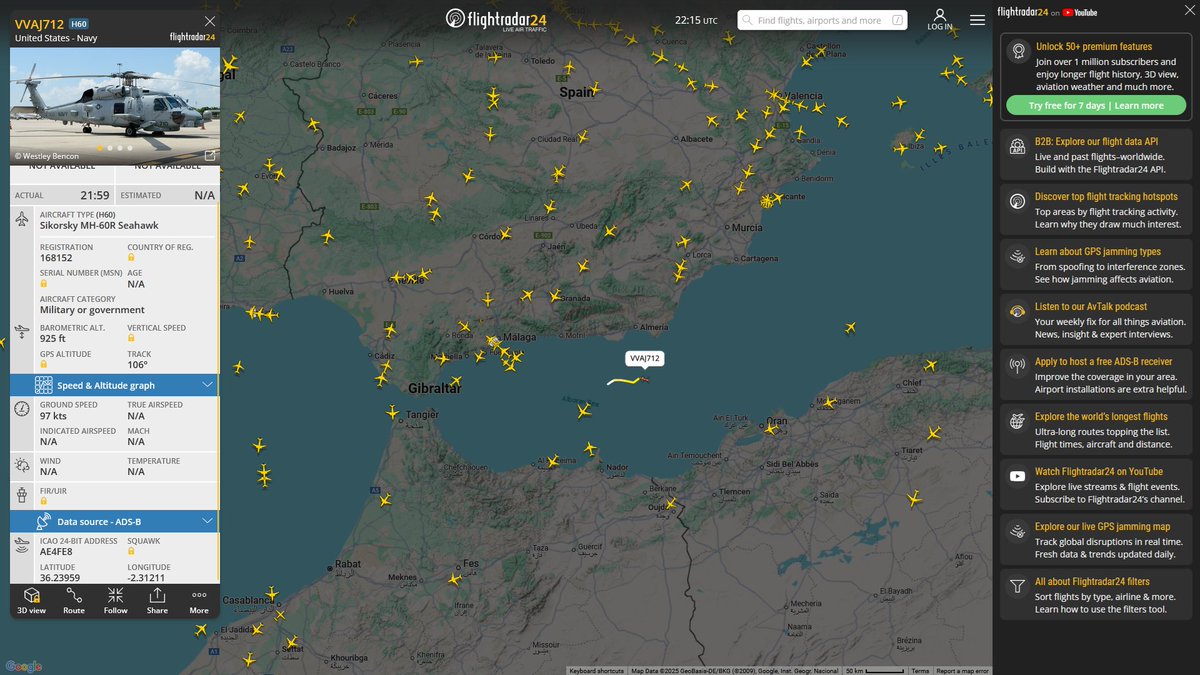
Task: Click the Seahawk helicopter photo
Action: 115,105
